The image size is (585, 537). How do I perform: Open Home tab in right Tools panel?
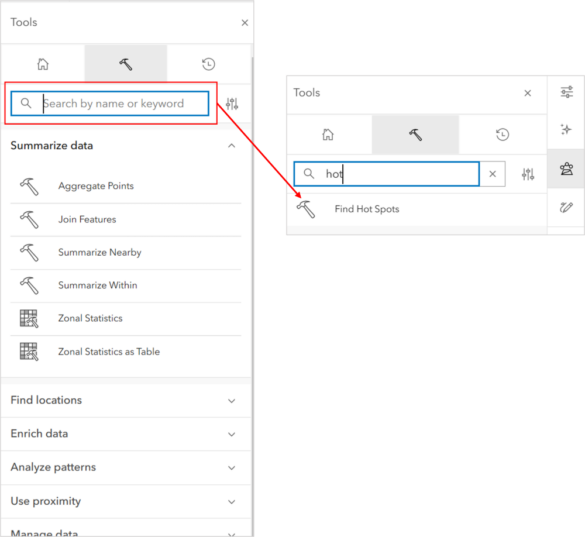pos(328,134)
